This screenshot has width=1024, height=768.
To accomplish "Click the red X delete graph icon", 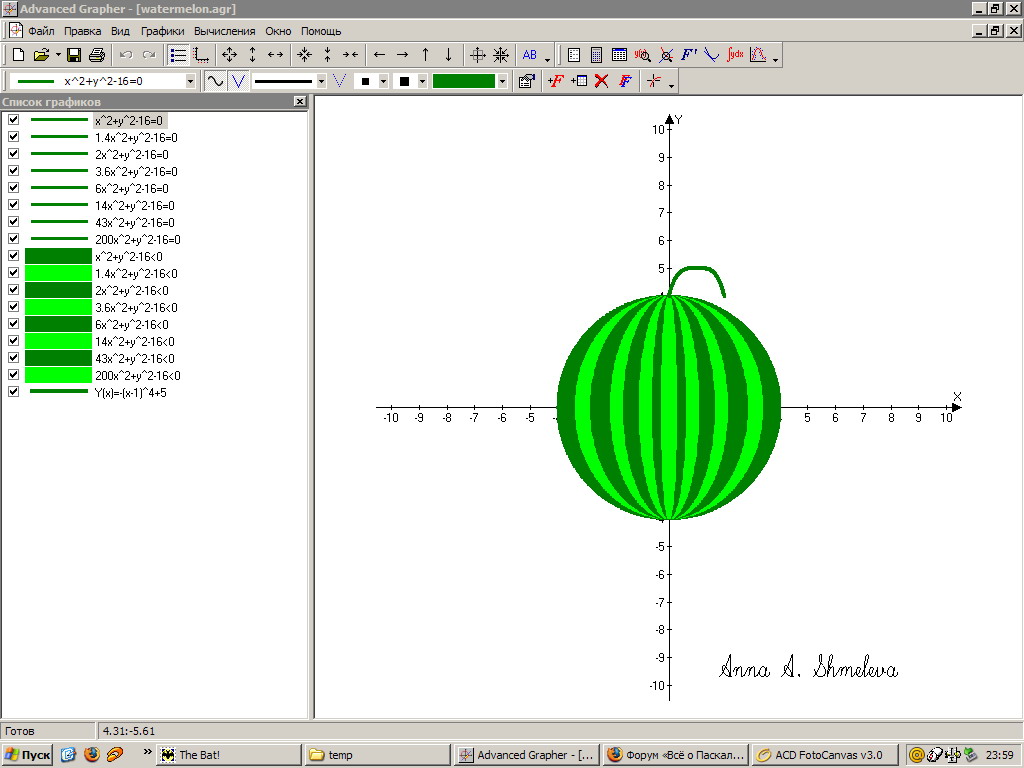I will coord(601,81).
